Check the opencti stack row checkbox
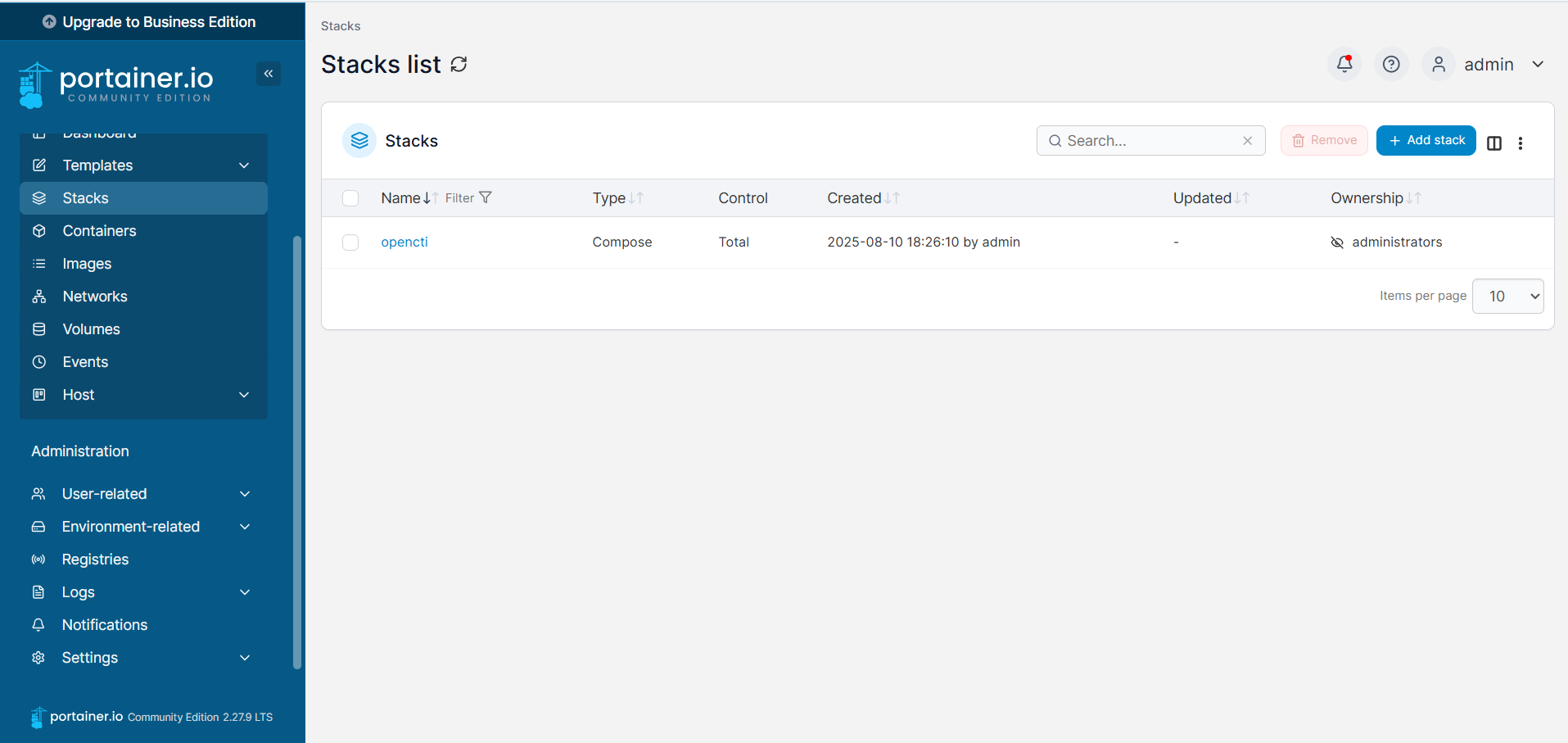 point(350,242)
